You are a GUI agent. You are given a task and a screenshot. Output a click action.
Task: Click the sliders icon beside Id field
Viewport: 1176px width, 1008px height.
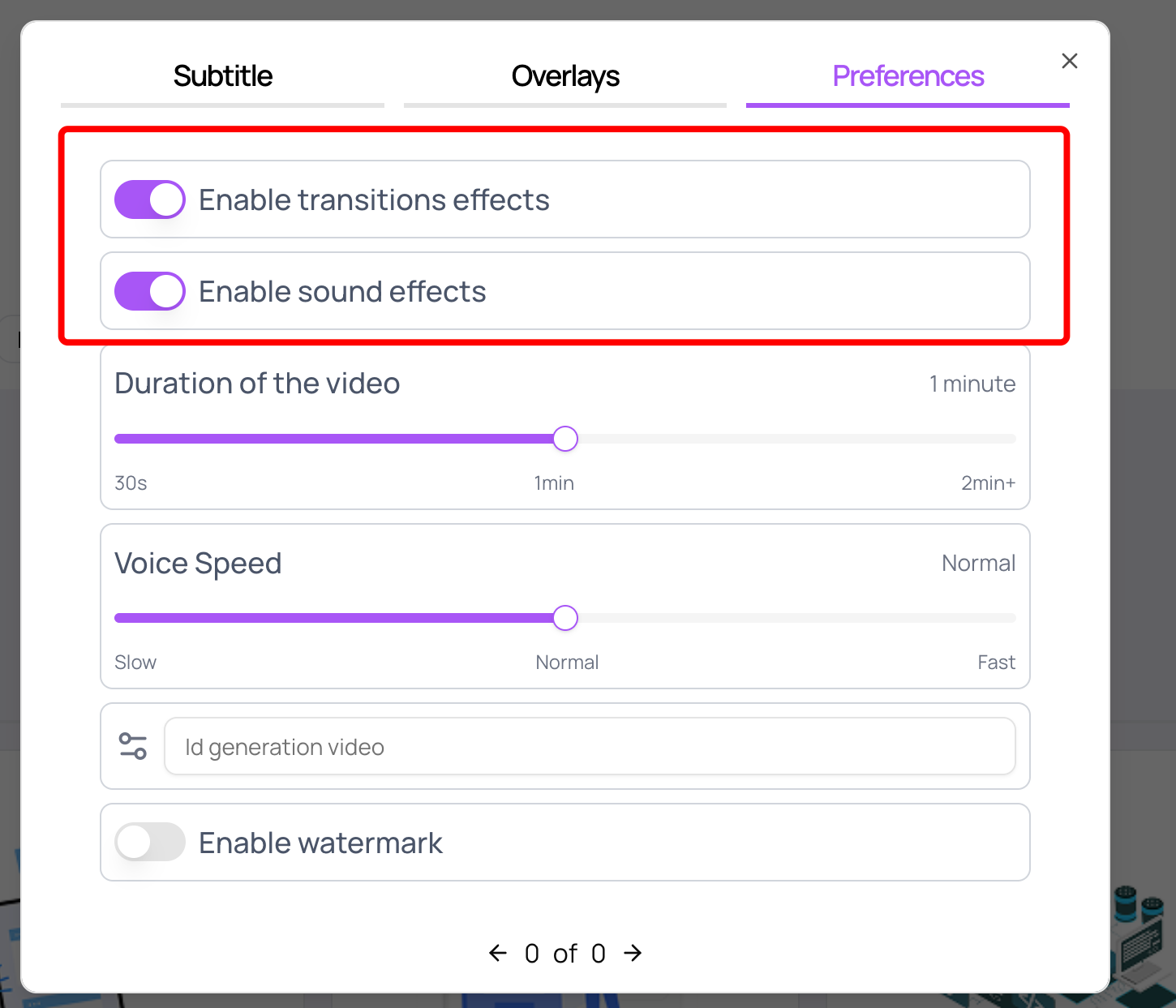click(x=133, y=746)
